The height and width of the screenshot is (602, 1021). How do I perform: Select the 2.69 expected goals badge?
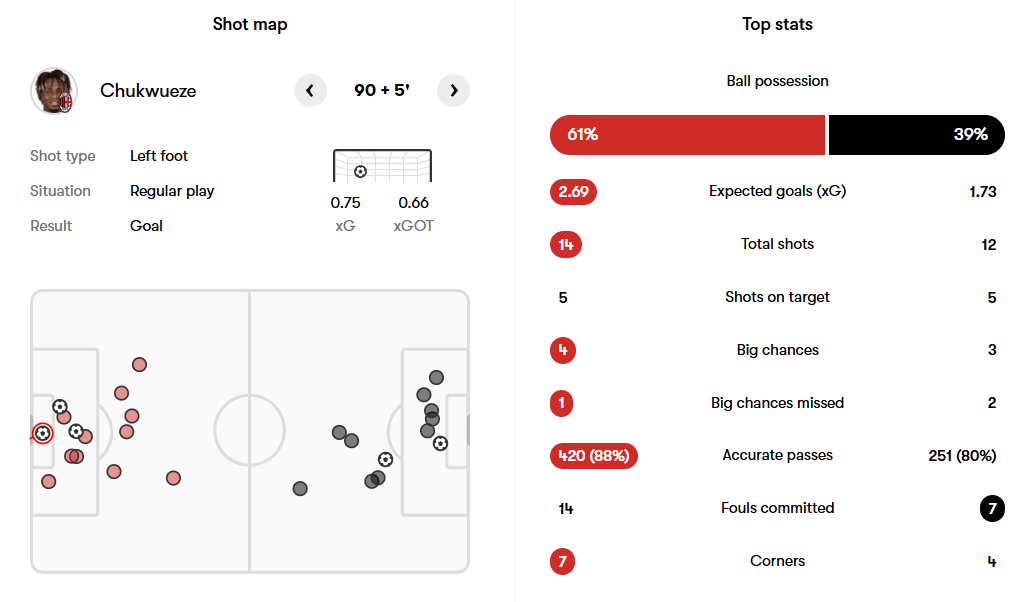[573, 191]
